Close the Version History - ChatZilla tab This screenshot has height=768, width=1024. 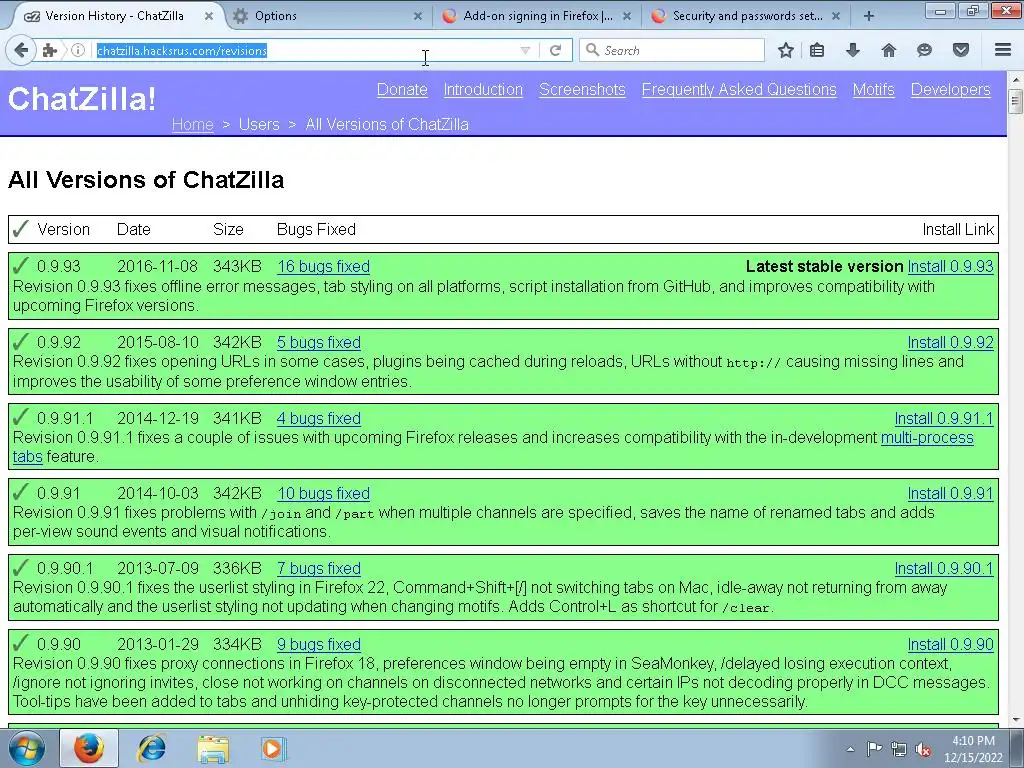(x=209, y=16)
